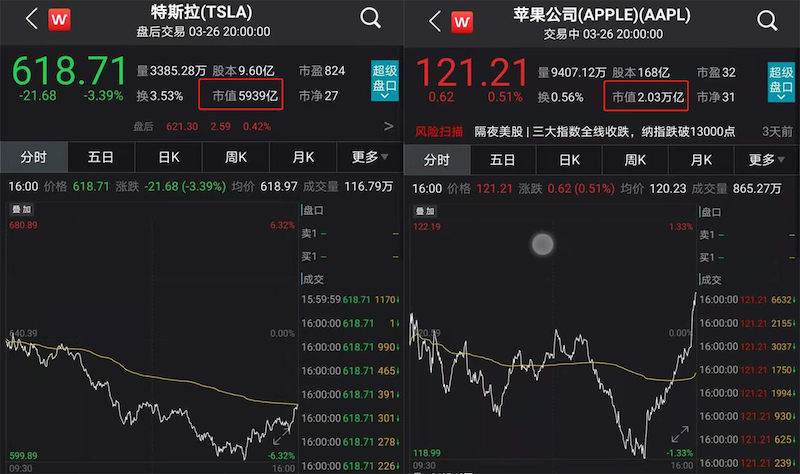Open the 更多 dropdown on Apple chart

767,160
